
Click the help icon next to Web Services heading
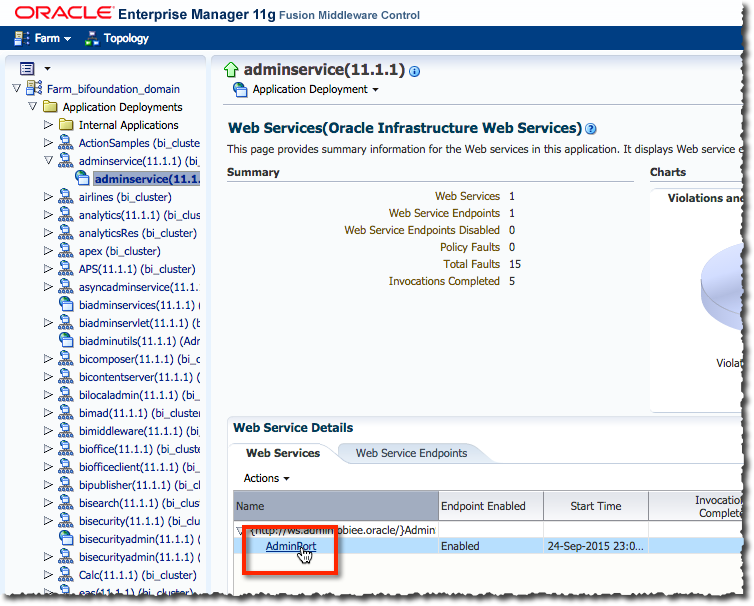tap(591, 129)
